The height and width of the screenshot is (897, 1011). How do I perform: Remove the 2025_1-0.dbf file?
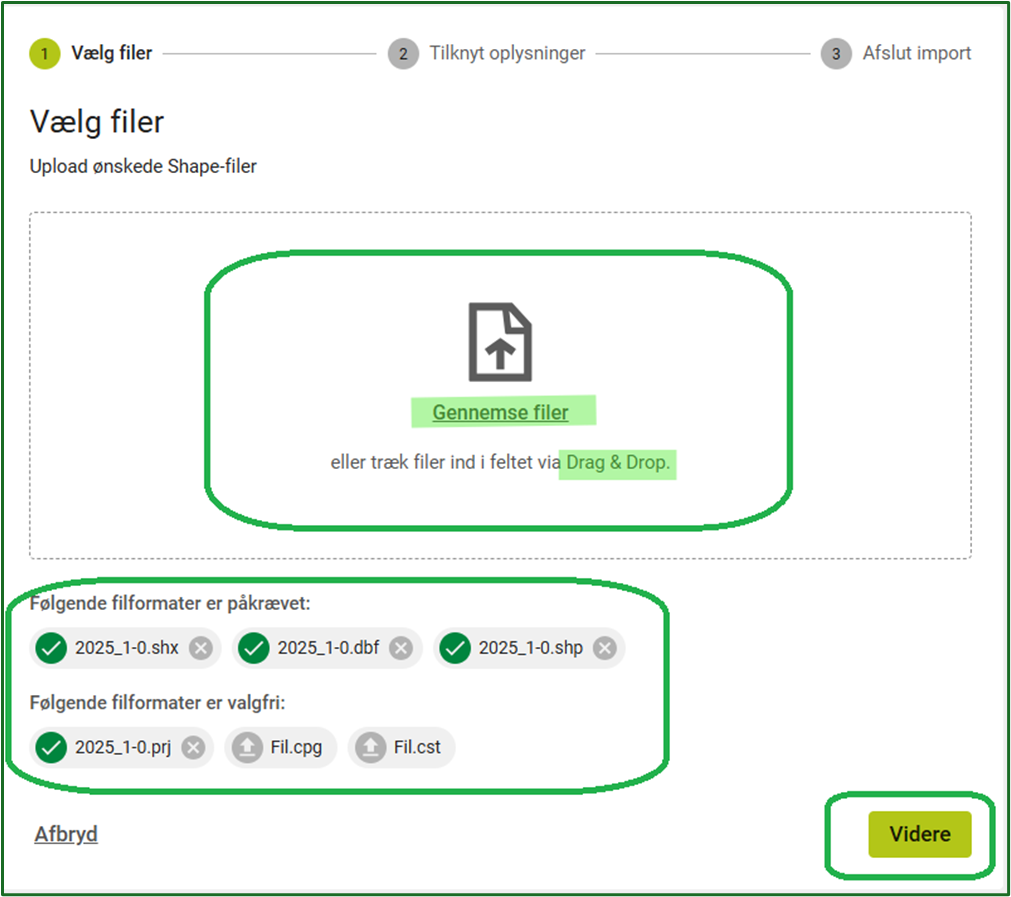click(401, 648)
